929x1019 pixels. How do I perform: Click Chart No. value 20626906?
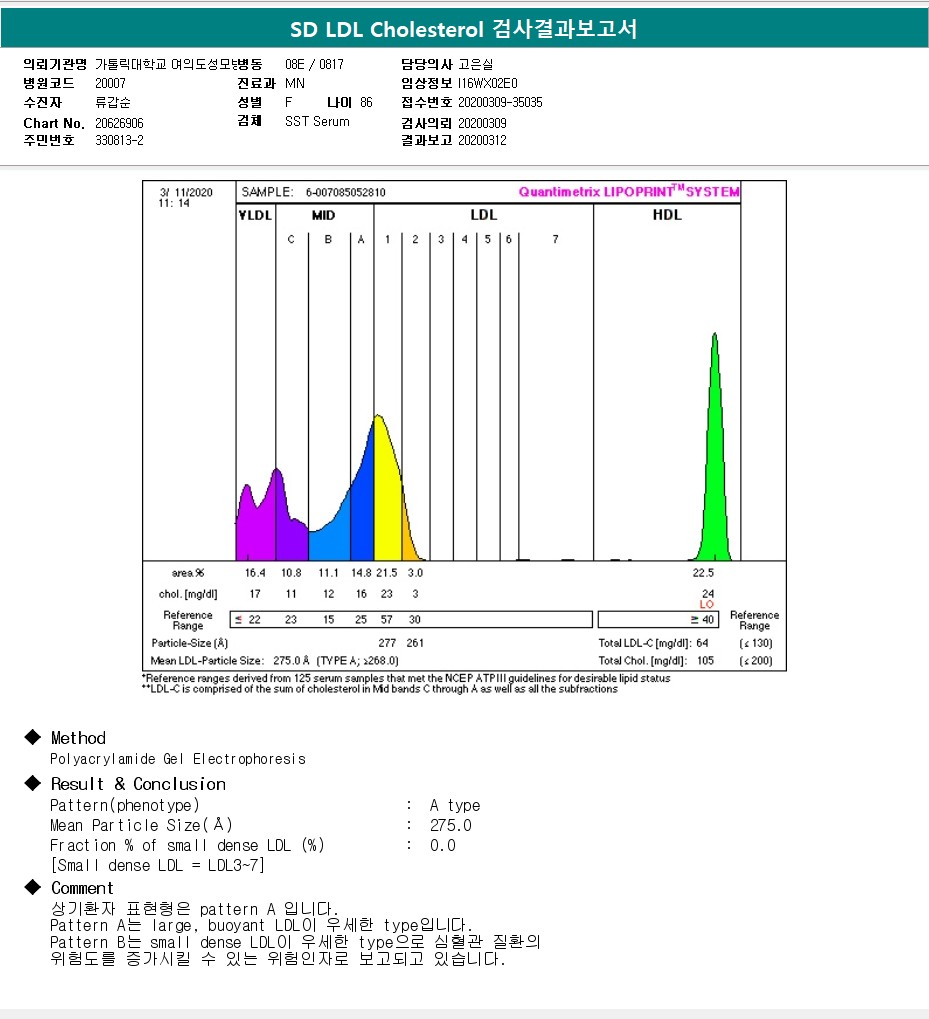point(119,123)
